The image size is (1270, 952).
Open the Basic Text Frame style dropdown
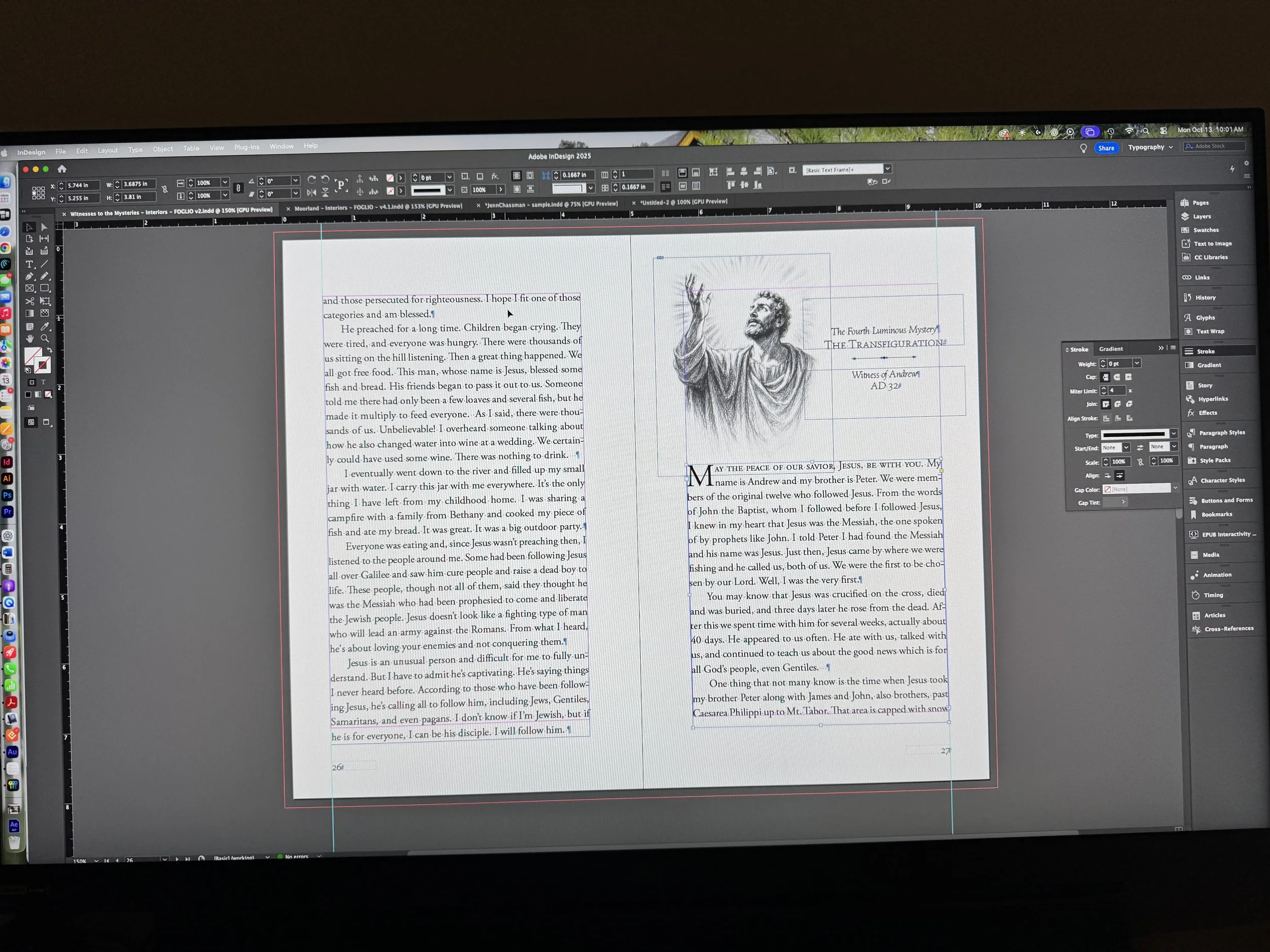887,169
